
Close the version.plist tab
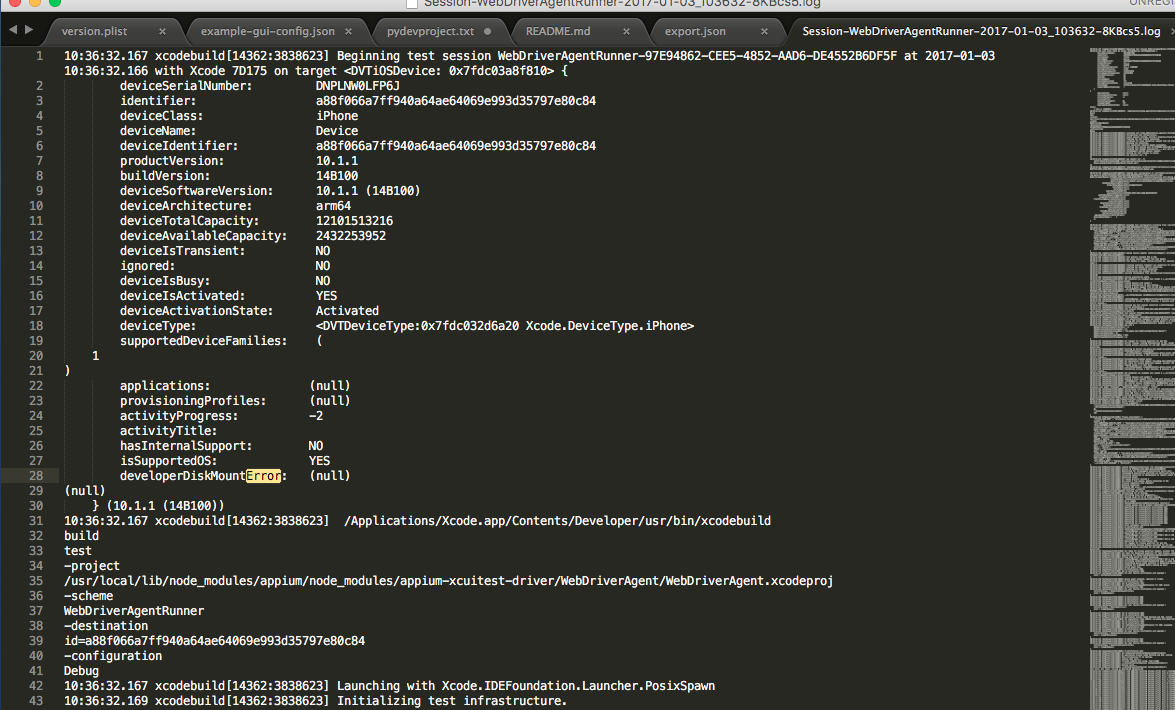point(162,31)
